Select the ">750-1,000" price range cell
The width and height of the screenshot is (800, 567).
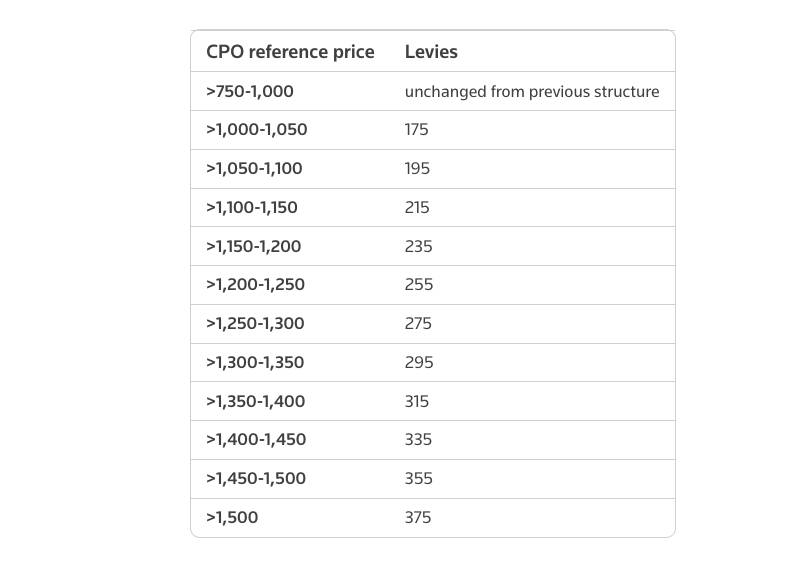(250, 91)
